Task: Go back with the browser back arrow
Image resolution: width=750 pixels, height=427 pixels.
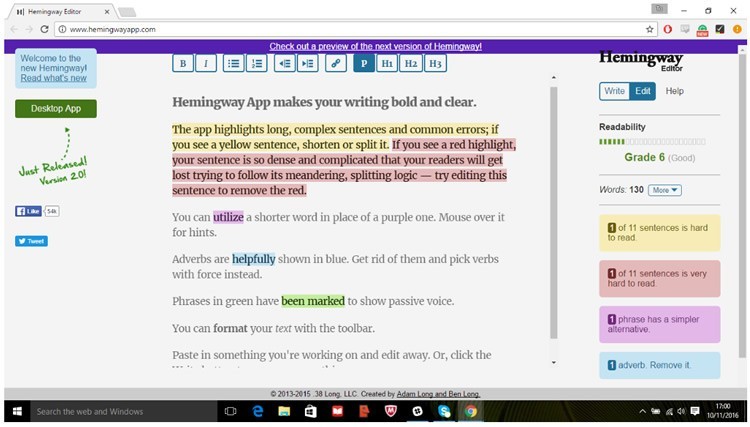Action: pos(14,29)
